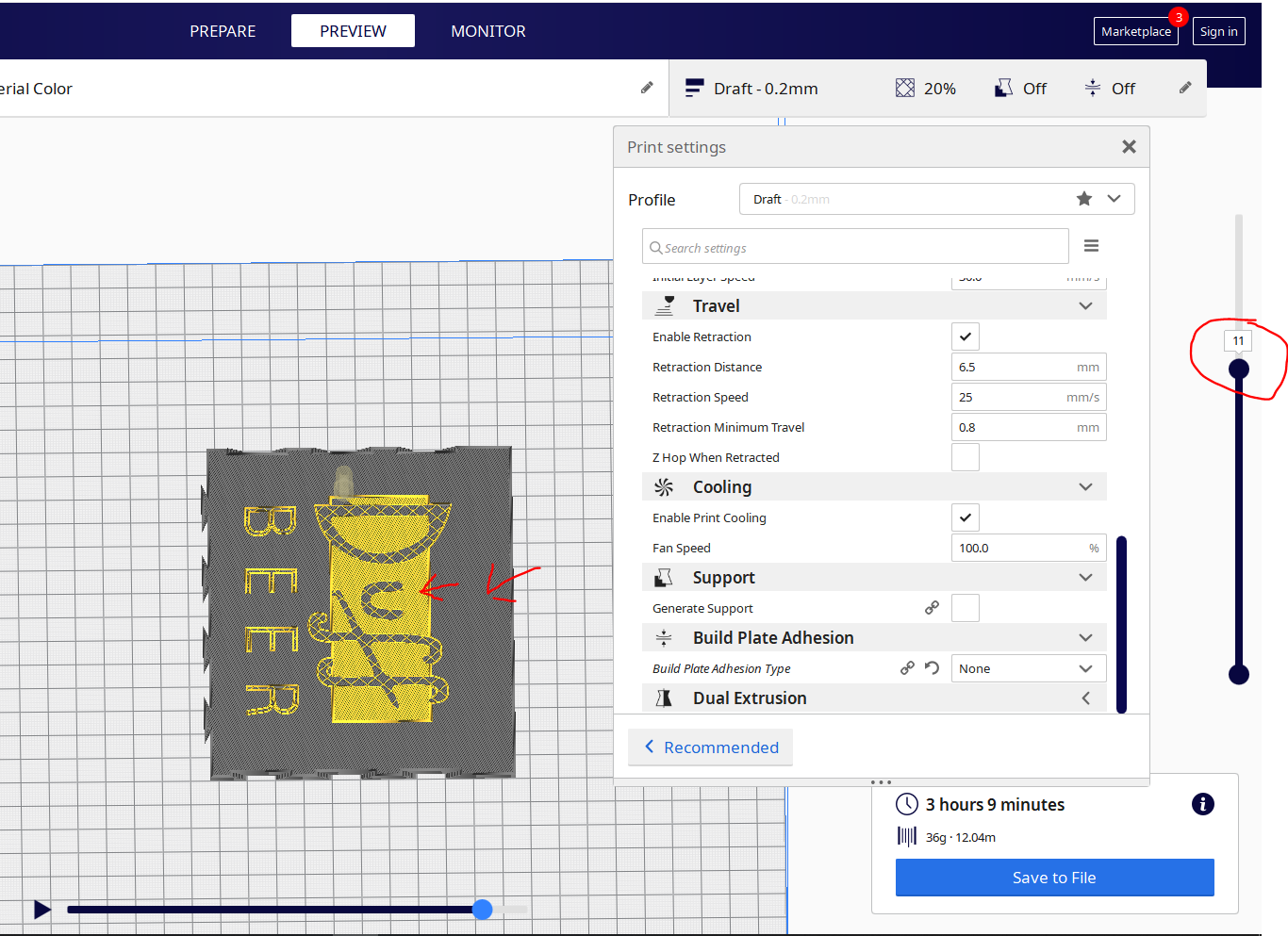Edit the material color with pencil icon
1288x936 pixels.
click(647, 88)
